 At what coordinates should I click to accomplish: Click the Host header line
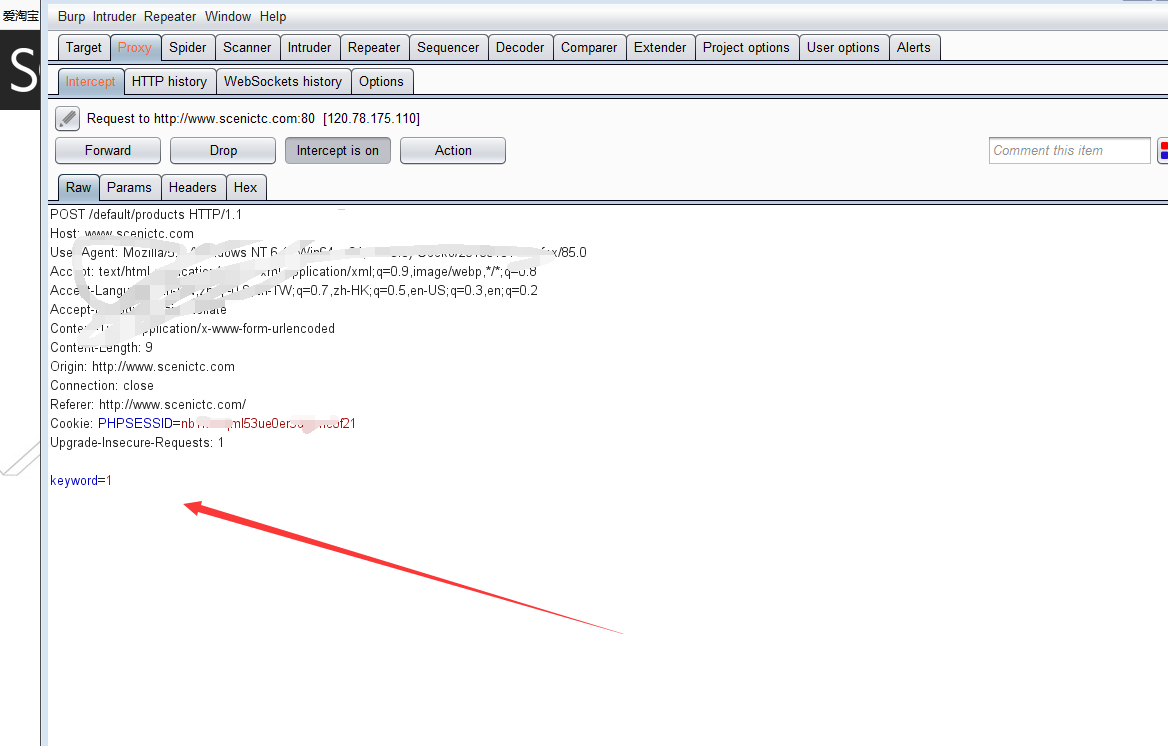coord(122,233)
